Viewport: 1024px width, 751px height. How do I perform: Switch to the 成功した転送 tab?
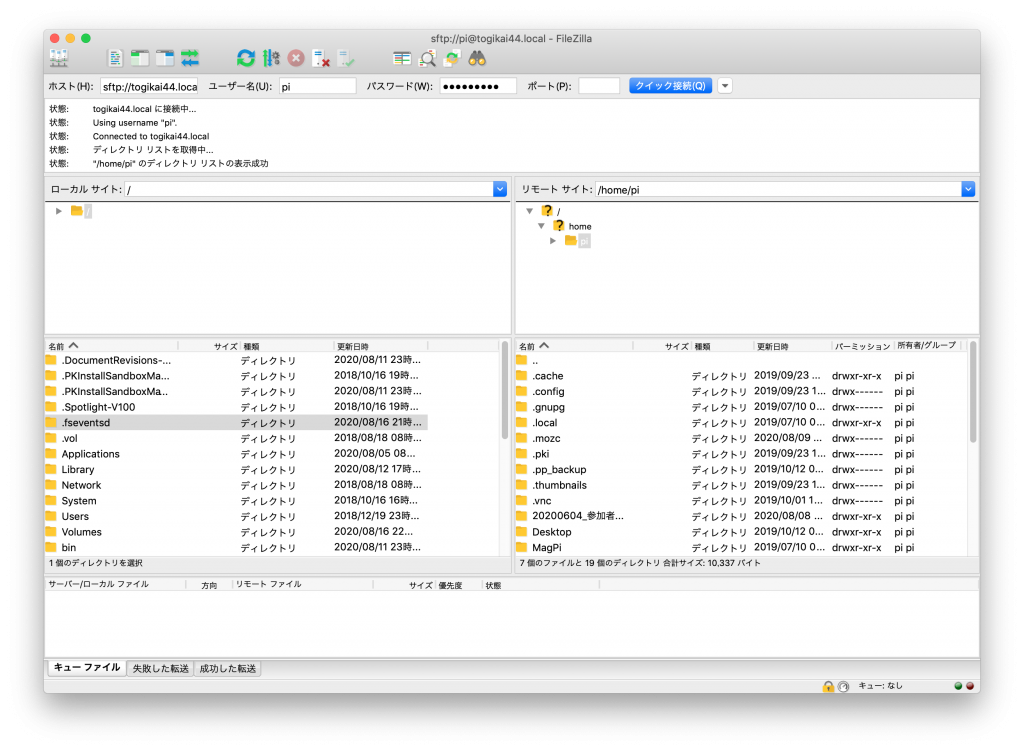click(228, 668)
